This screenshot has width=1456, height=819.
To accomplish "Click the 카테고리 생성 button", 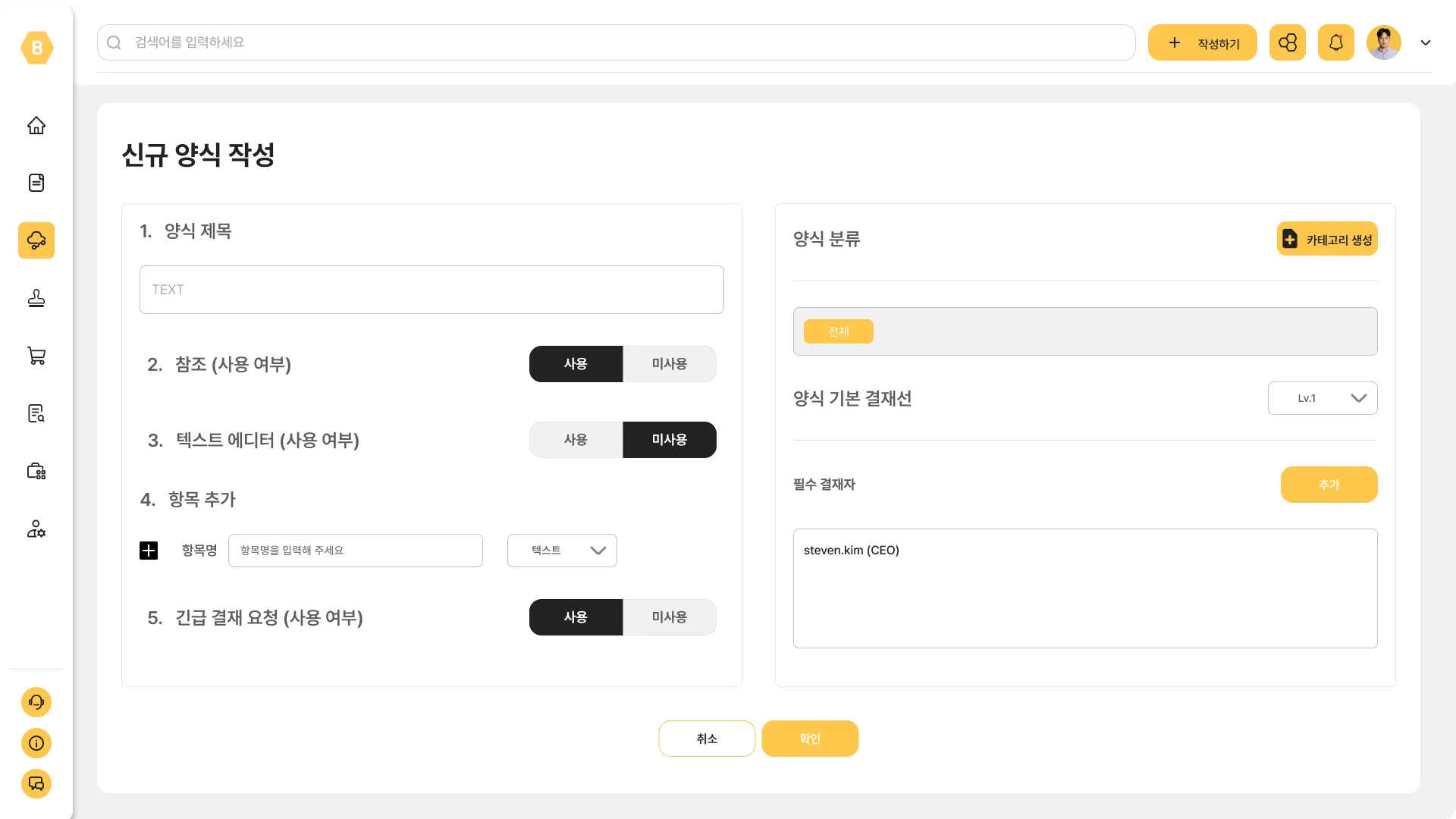I will point(1327,240).
